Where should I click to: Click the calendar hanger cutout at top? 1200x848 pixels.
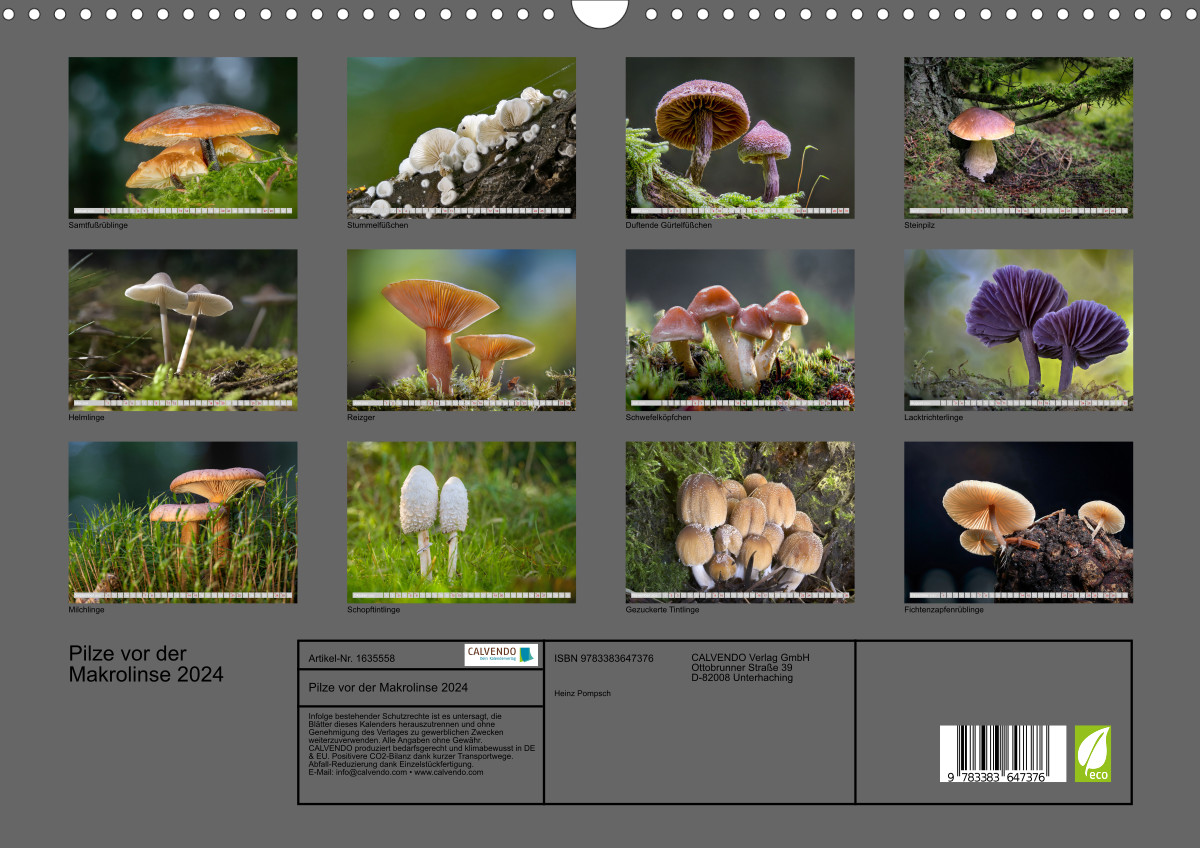(600, 12)
